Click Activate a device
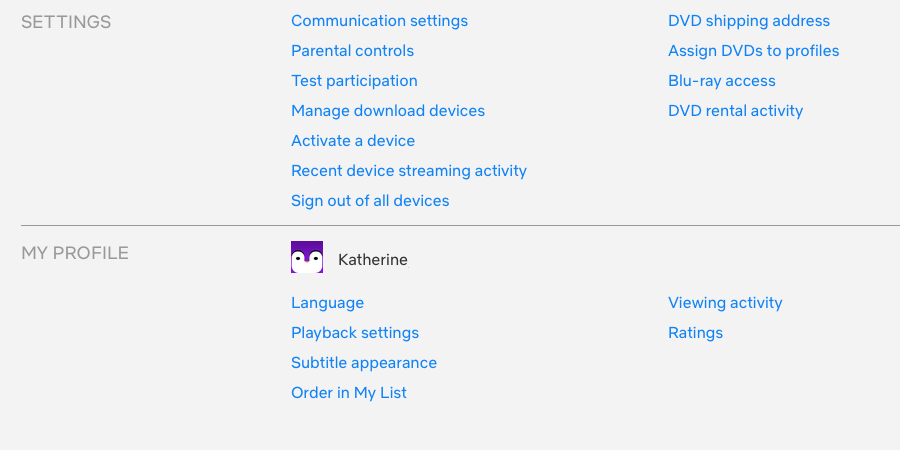 click(353, 141)
